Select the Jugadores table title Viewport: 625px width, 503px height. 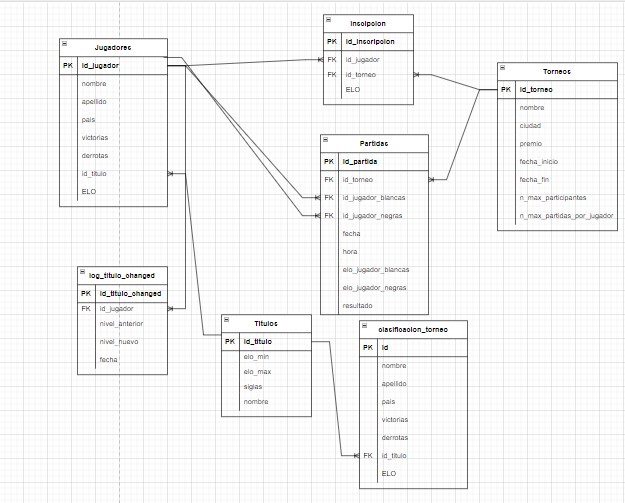113,47
